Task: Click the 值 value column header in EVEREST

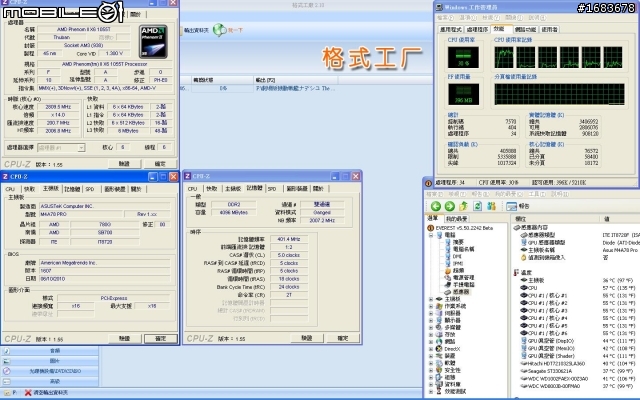Action: point(607,219)
